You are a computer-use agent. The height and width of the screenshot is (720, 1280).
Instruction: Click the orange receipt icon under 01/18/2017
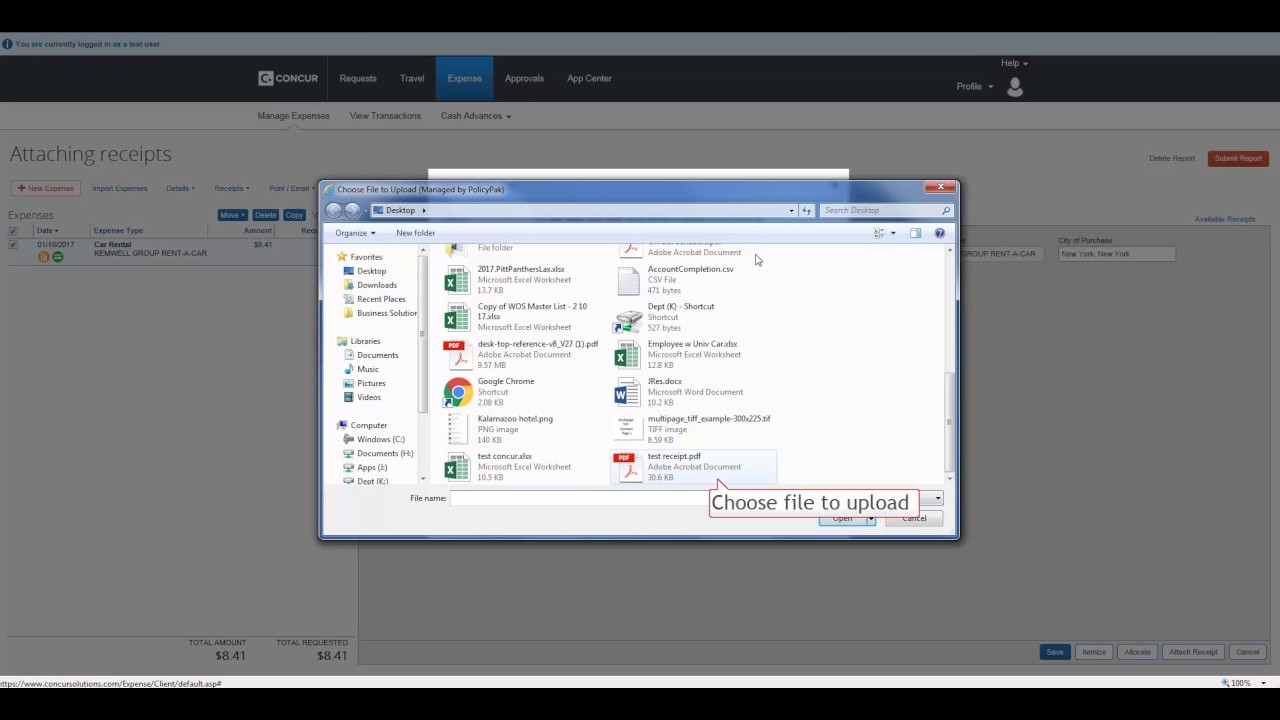44,257
